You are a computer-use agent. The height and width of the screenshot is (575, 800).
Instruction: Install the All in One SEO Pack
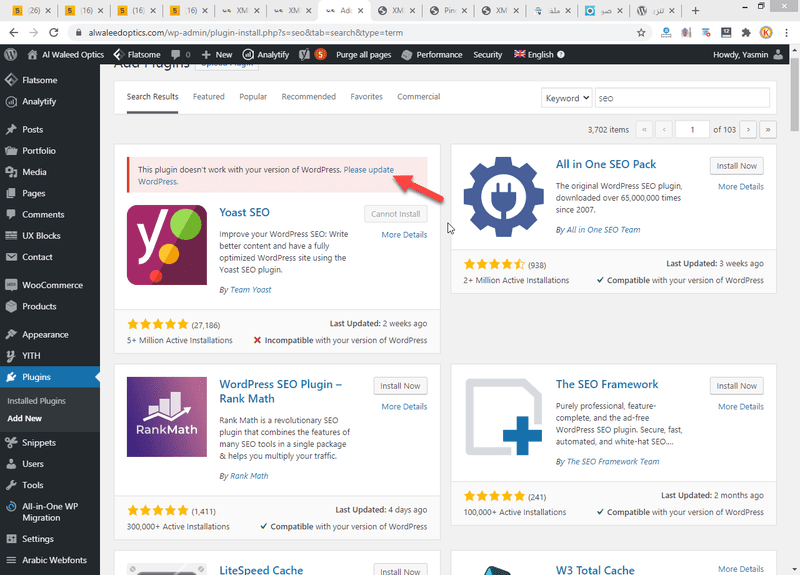click(736, 166)
